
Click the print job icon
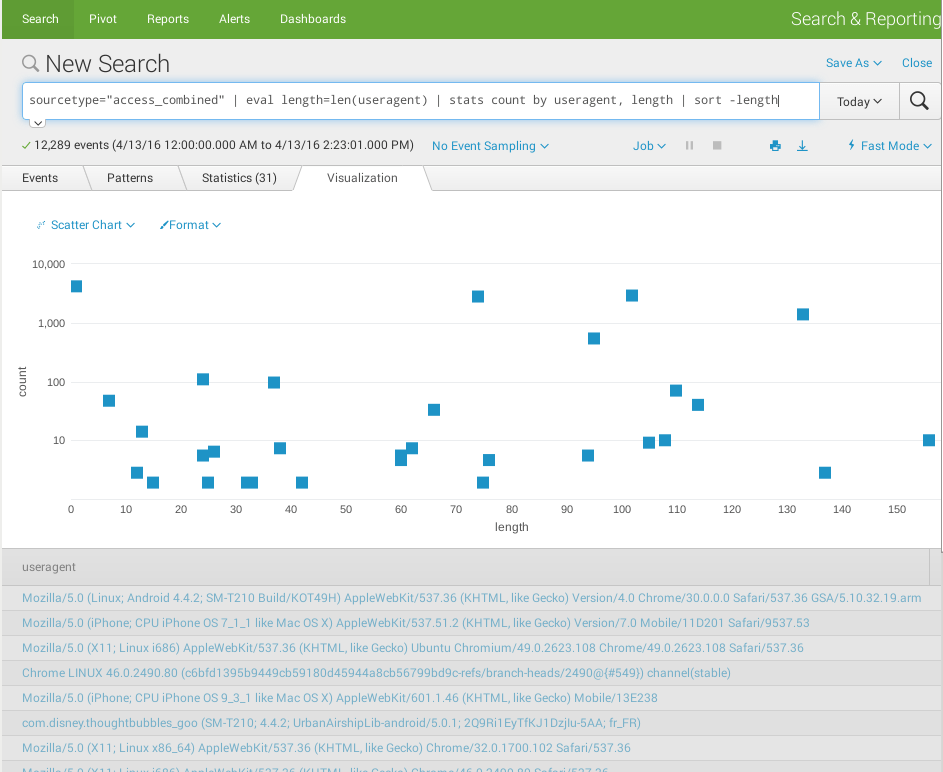click(775, 146)
